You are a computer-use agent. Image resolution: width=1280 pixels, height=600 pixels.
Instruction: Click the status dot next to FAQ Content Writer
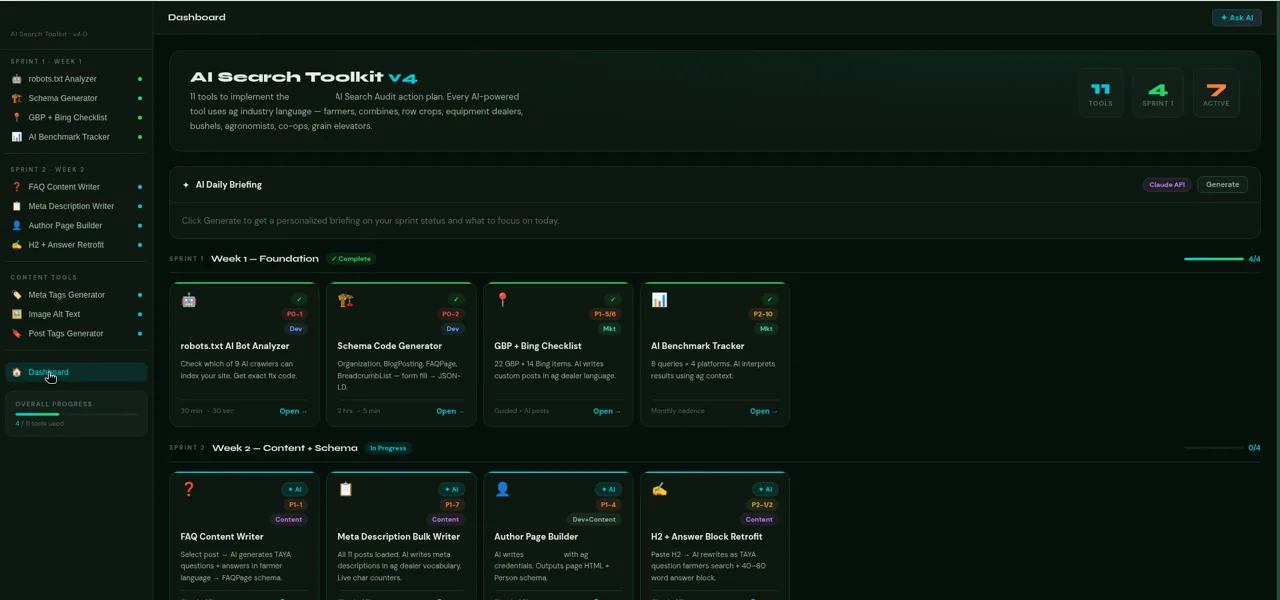[x=140, y=187]
